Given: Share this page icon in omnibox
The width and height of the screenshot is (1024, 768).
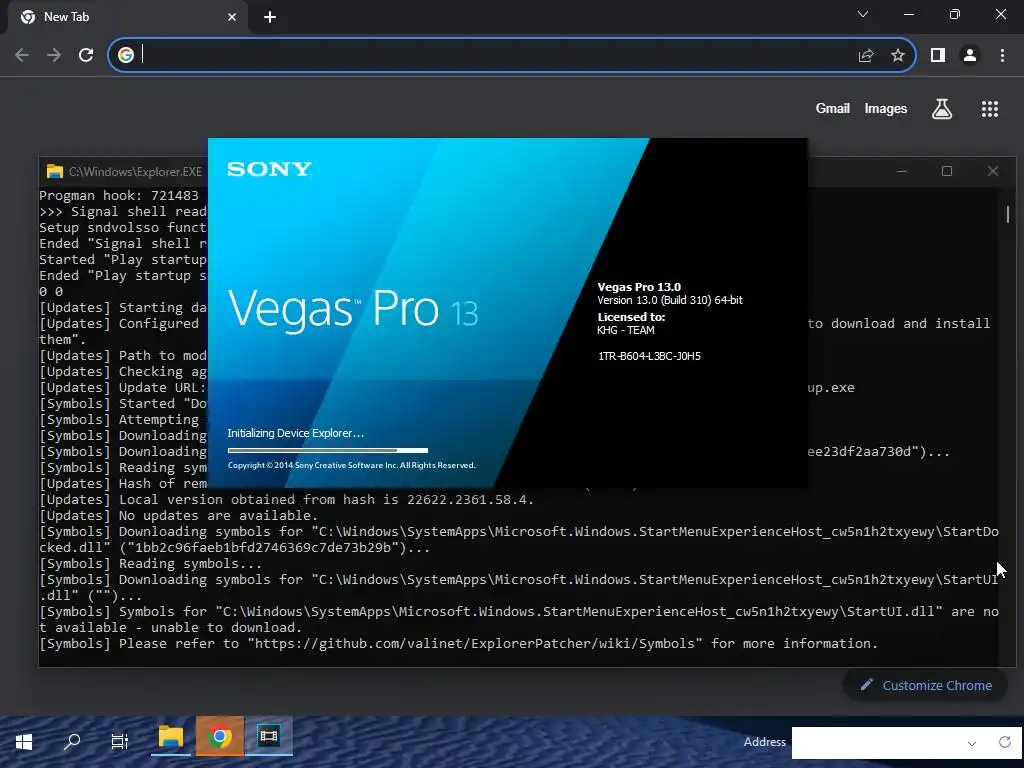Looking at the screenshot, I should click(x=866, y=56).
